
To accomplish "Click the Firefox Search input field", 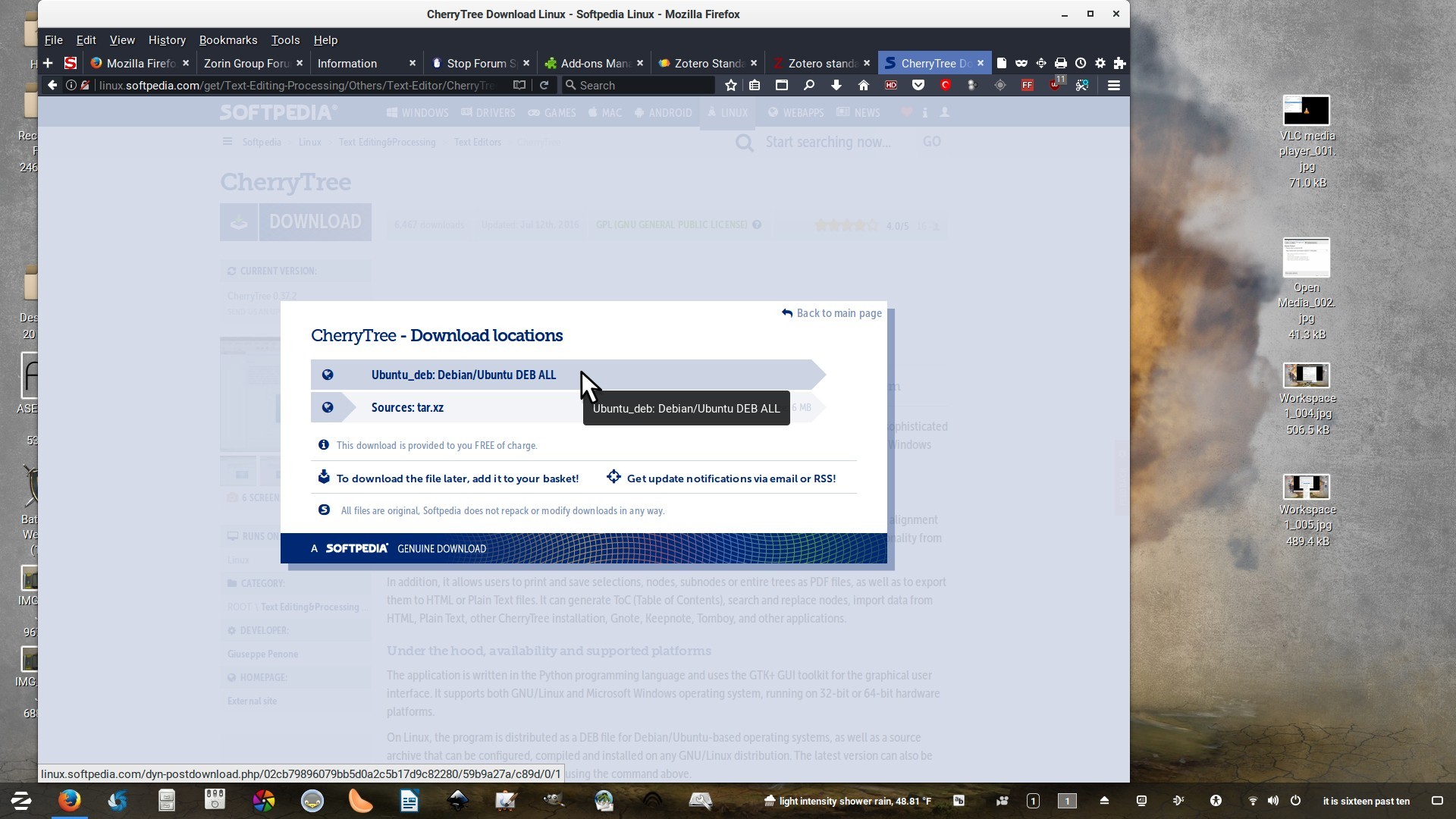I will (x=641, y=86).
